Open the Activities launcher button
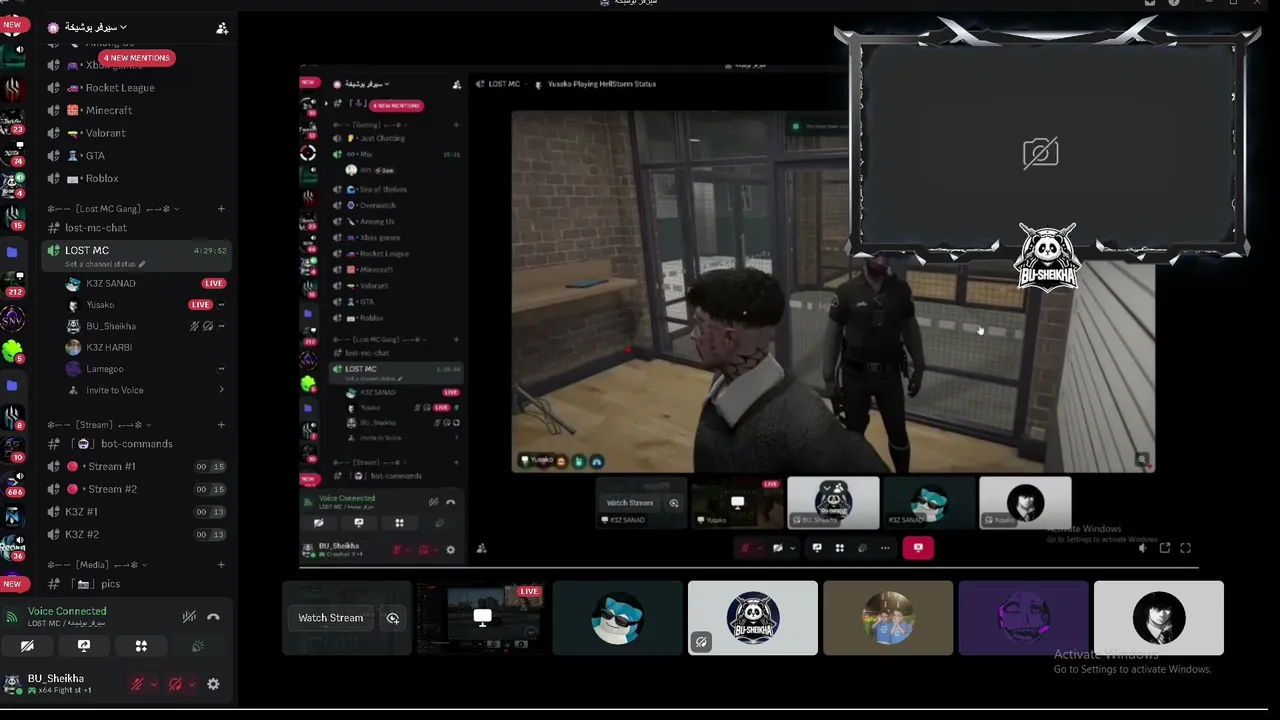The width and height of the screenshot is (1280, 720). point(141,646)
